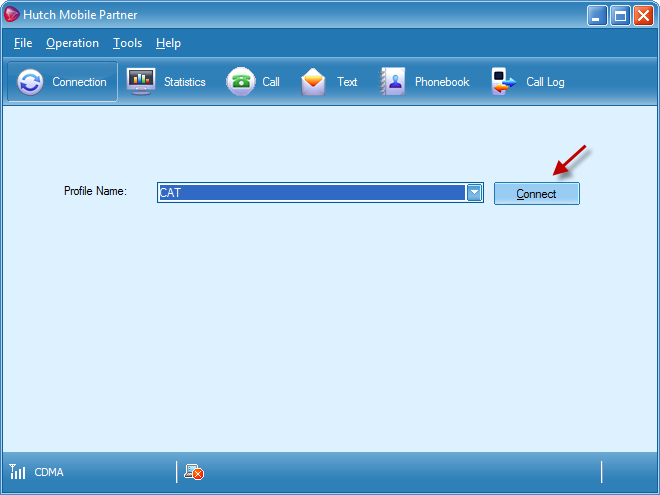Close the Hutch Mobile Partner window
Screen dimensions: 660x495
644,16
